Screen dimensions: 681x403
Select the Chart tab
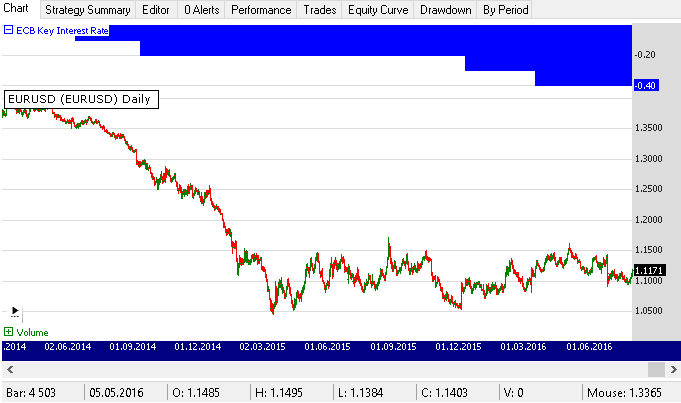pos(19,10)
